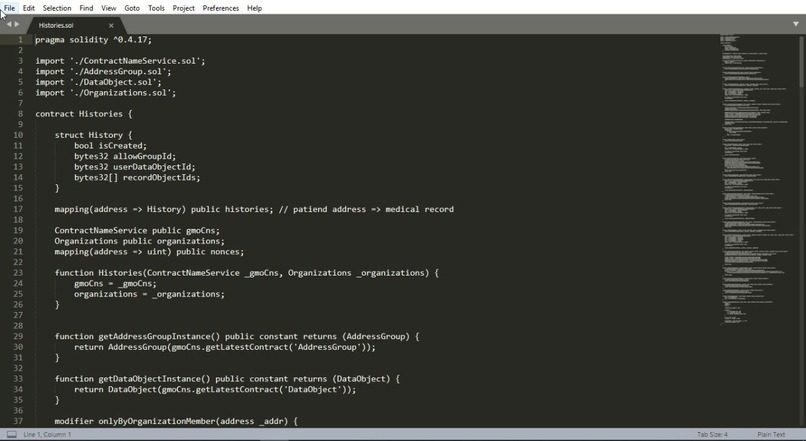Screen dimensions: 806x441
Task: Click the return DataObject(gmoCns.getLatestContract line
Action: pos(215,389)
